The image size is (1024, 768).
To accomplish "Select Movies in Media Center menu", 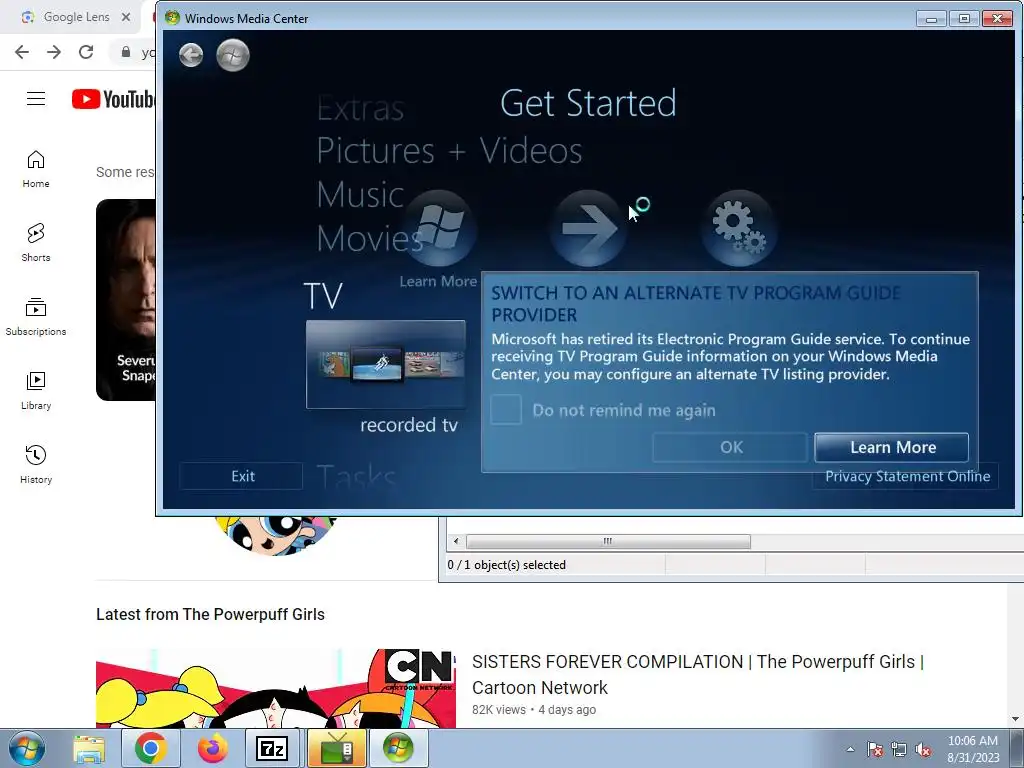I will click(x=370, y=238).
